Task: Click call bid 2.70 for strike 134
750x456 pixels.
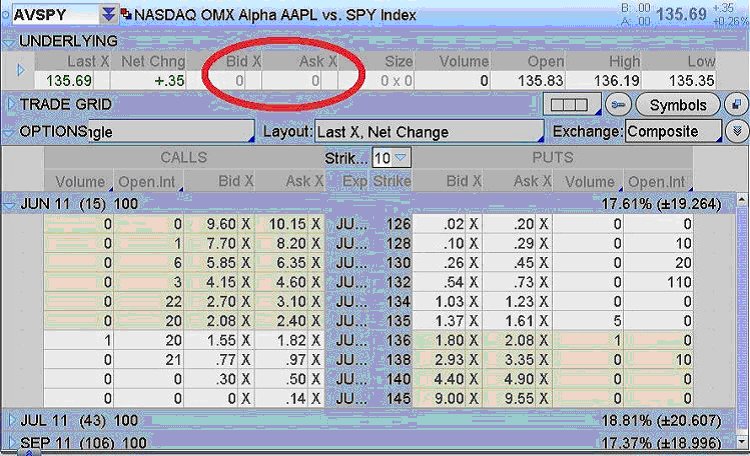Action: [221, 302]
